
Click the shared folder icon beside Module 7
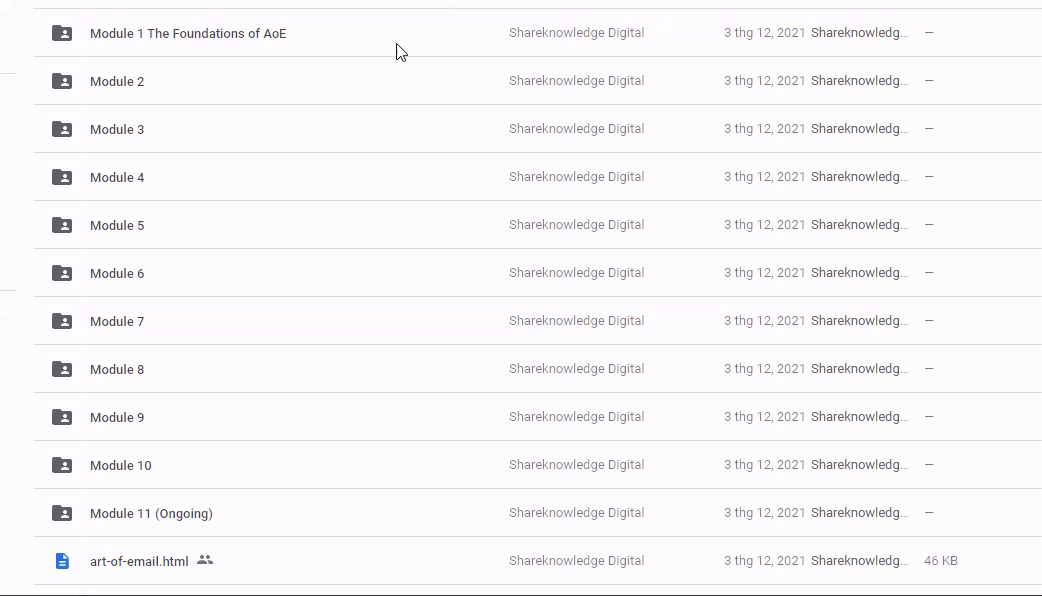tap(62, 321)
